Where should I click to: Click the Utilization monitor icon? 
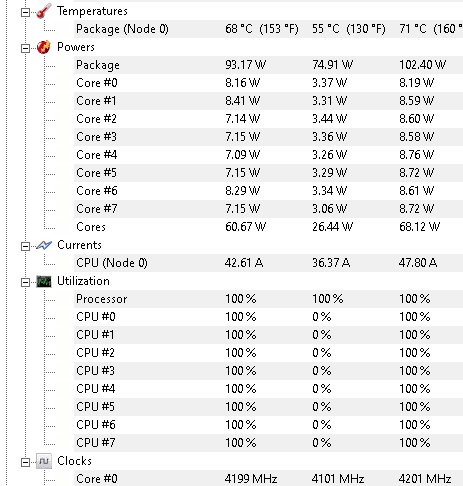point(44,281)
